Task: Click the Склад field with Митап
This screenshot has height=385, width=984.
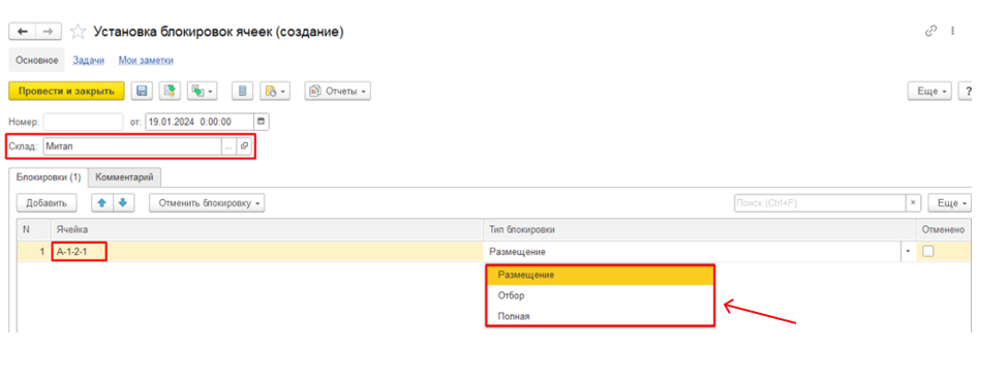Action: pyautogui.click(x=132, y=146)
